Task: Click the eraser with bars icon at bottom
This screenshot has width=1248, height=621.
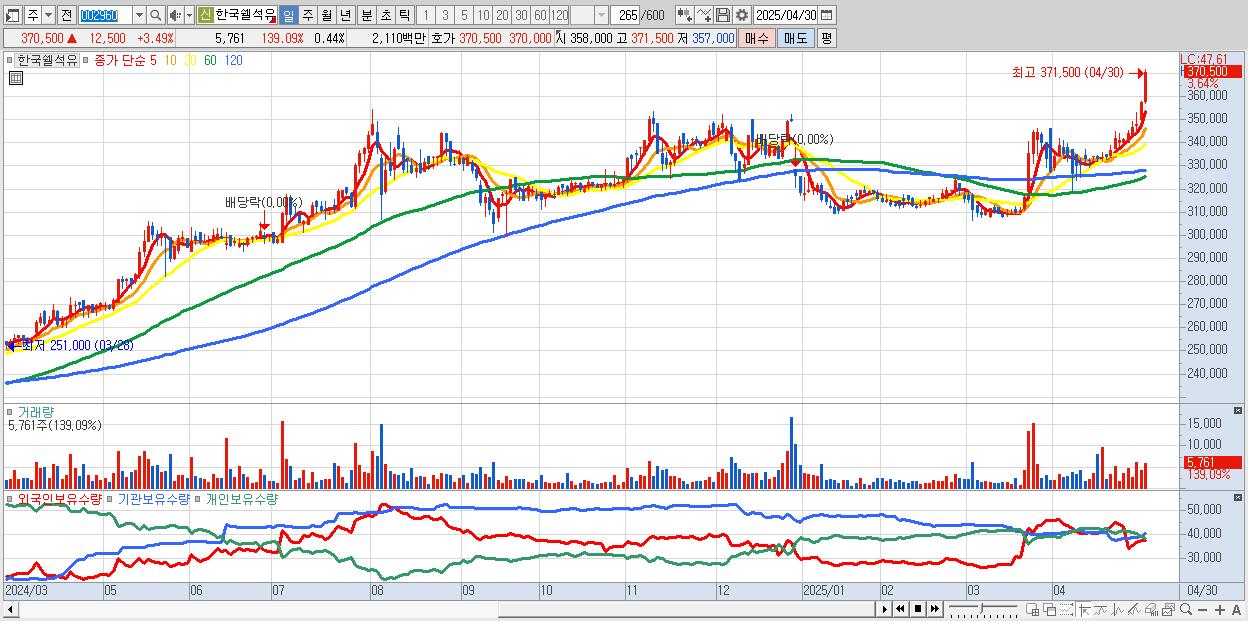Action: 1152,609
